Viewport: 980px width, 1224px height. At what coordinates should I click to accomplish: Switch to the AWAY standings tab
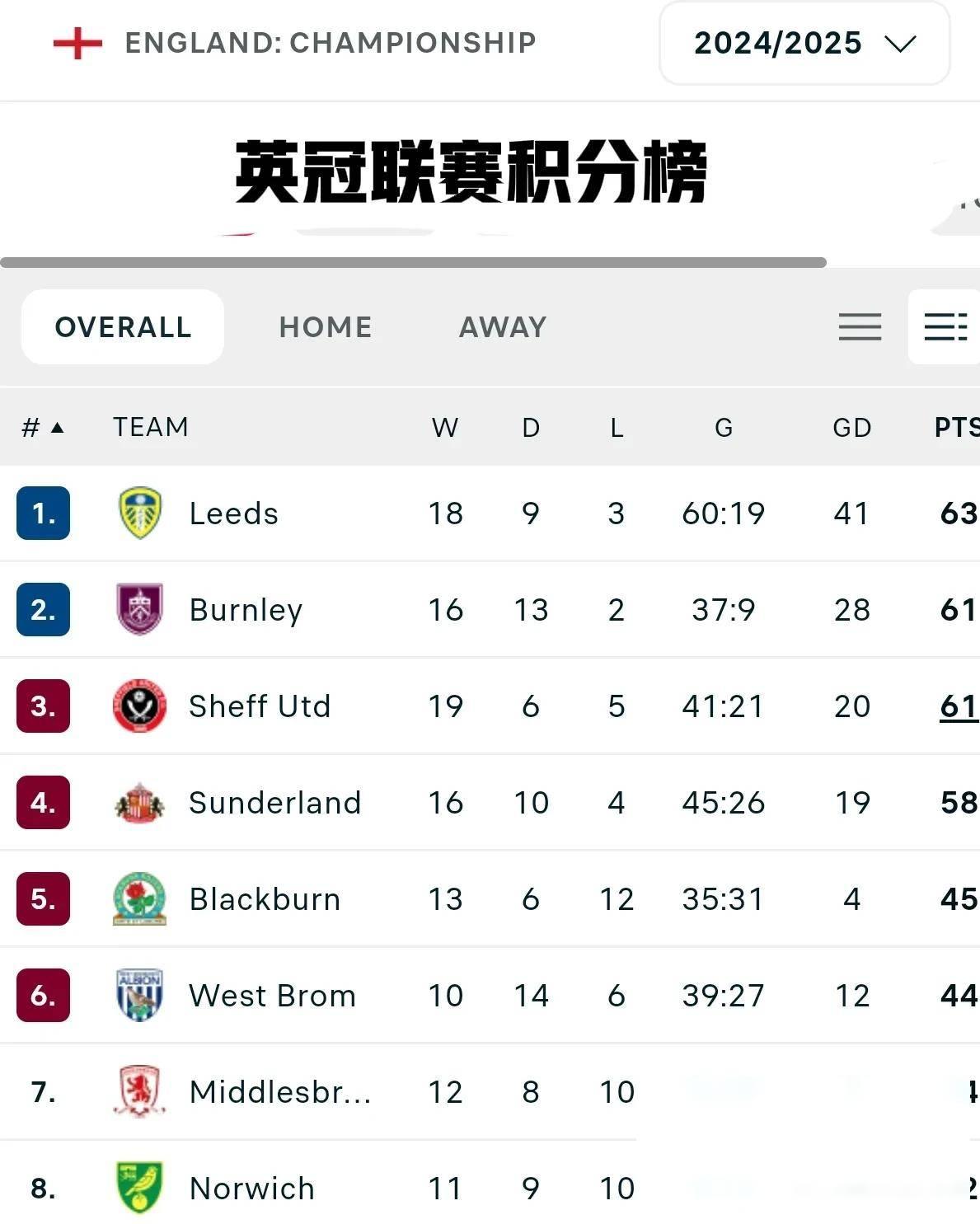pos(503,327)
